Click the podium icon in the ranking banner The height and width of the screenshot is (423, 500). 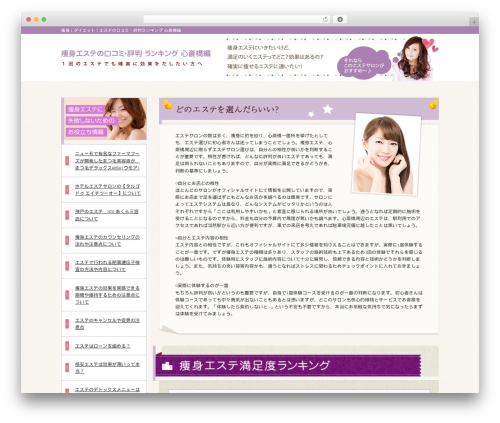(167, 366)
